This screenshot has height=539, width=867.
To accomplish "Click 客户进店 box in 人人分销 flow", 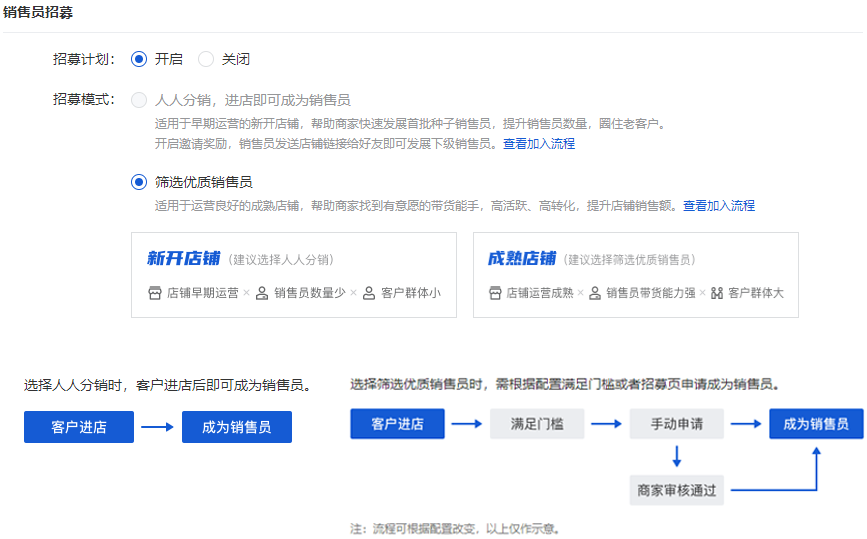I will pos(79,427).
